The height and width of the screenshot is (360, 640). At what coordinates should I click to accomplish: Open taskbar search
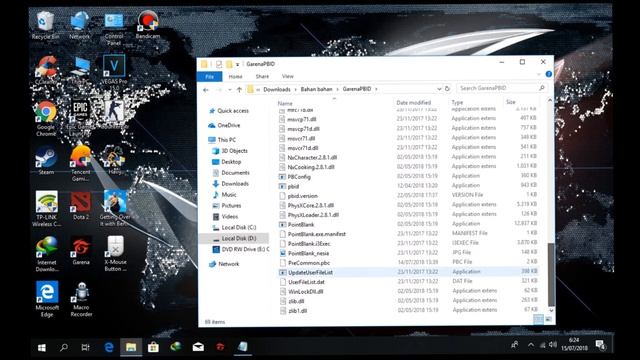tap(64, 347)
